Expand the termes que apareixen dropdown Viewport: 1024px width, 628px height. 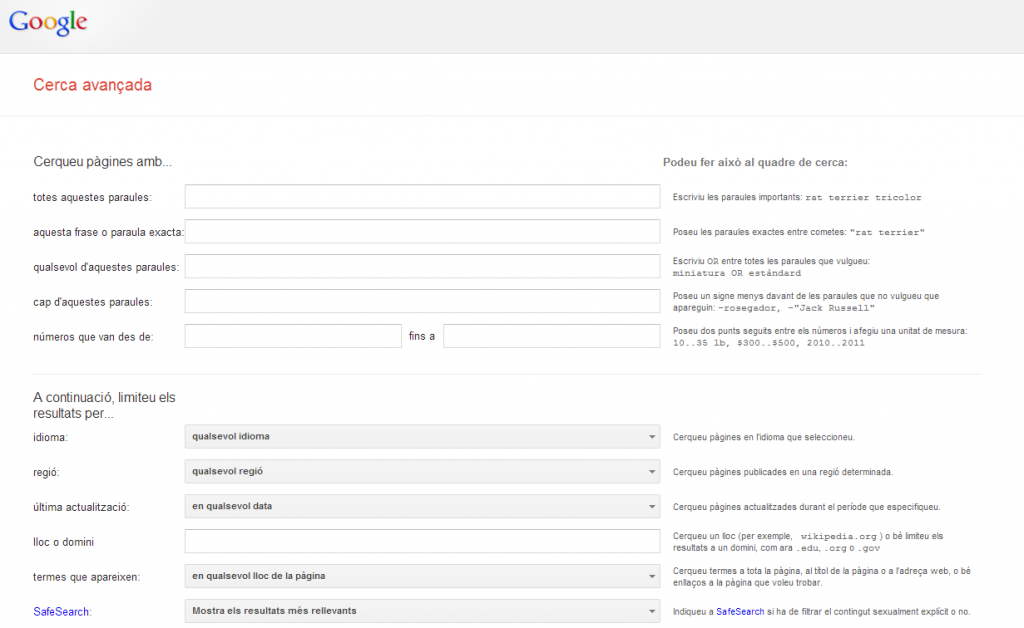click(421, 576)
